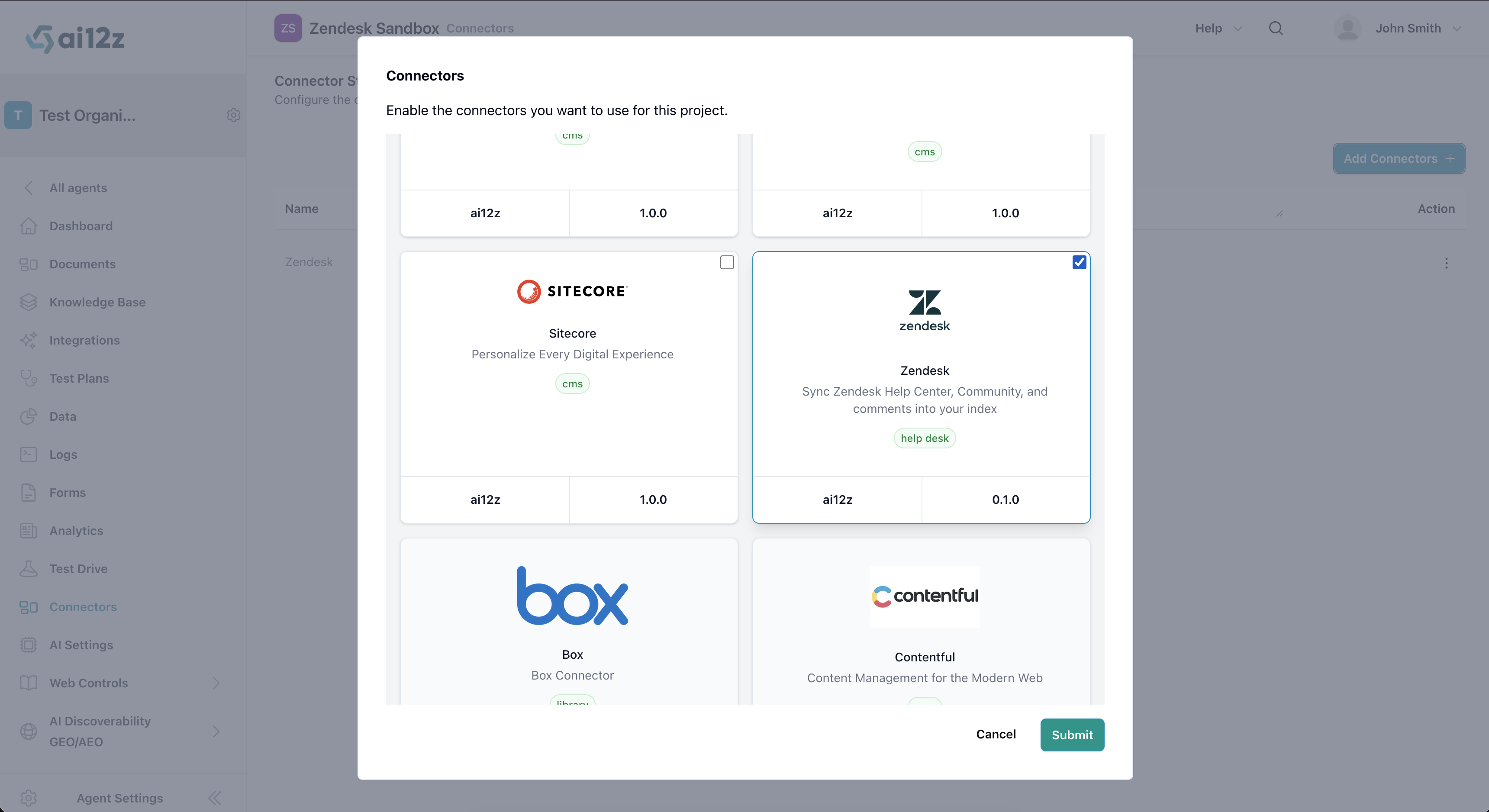
Task: Click the cms tag on Sitecore card
Action: pos(572,384)
